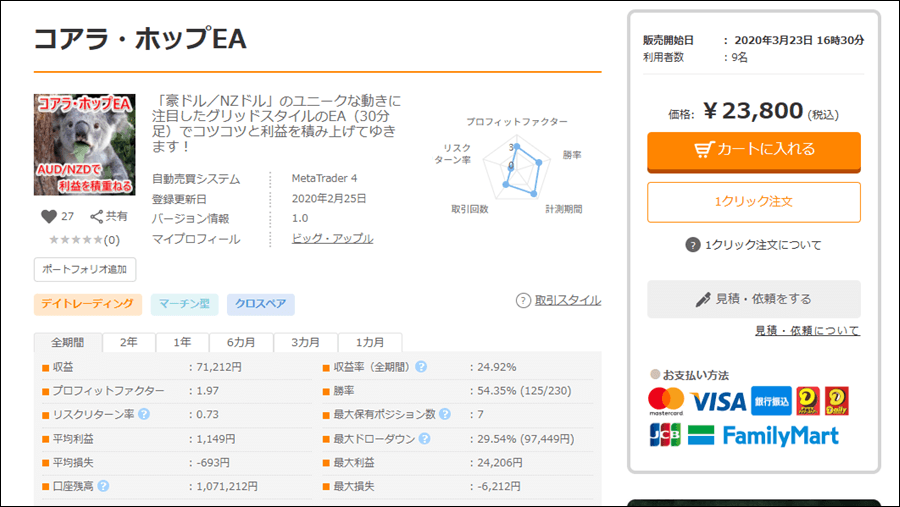This screenshot has height=507, width=900.
Task: Click the 見積・依頼をする button
Action: [753, 299]
